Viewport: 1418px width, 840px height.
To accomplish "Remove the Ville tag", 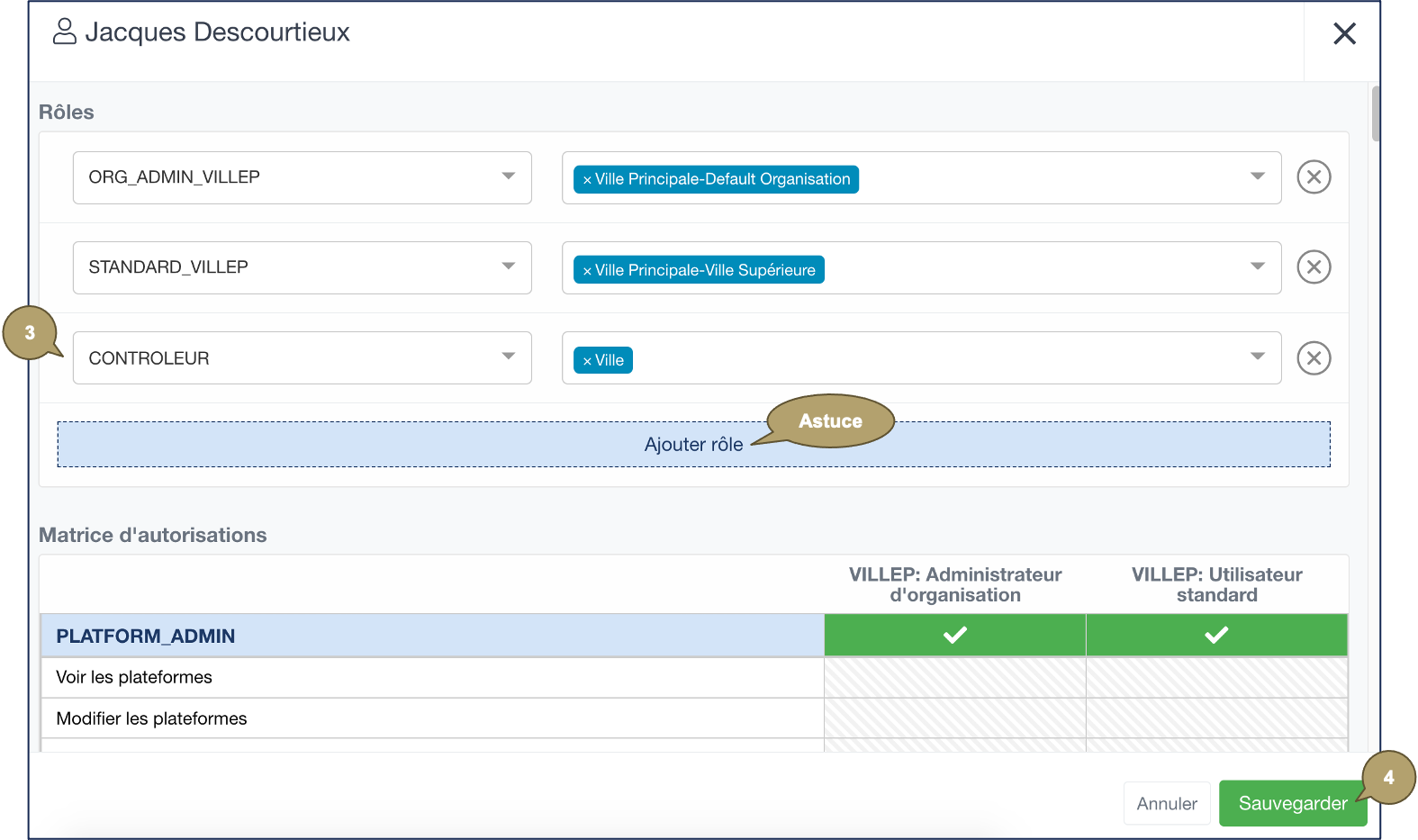I will 587,361.
